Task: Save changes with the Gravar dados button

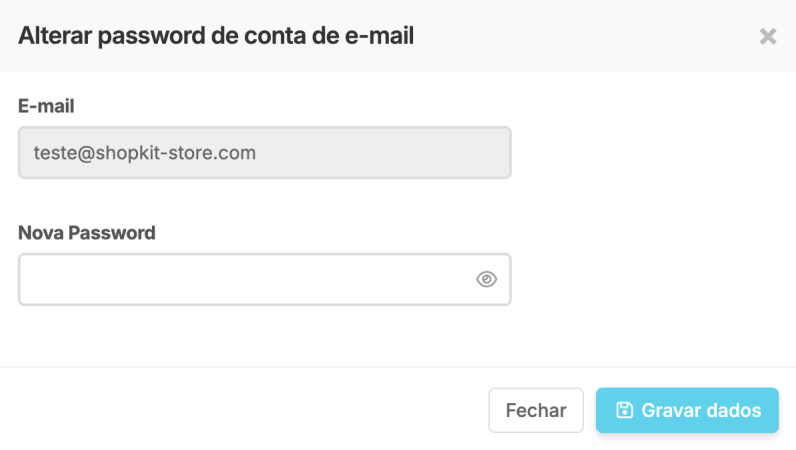Action: 687,410
